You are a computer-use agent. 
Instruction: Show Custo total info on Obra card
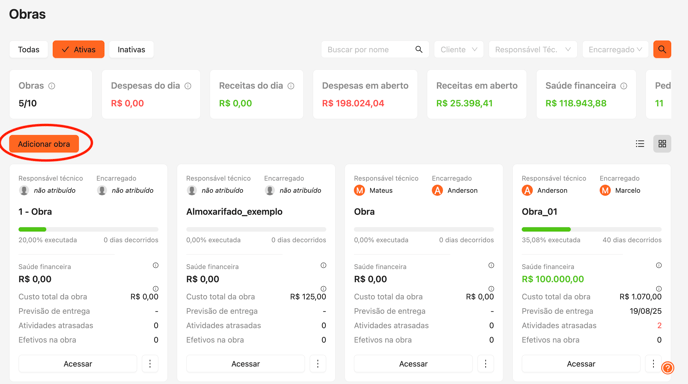pos(491,289)
